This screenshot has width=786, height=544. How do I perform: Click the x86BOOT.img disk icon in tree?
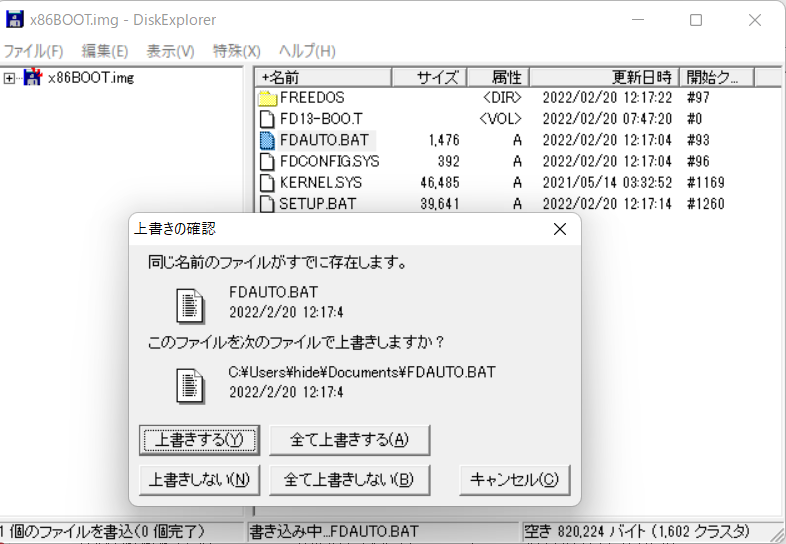pyautogui.click(x=33, y=77)
